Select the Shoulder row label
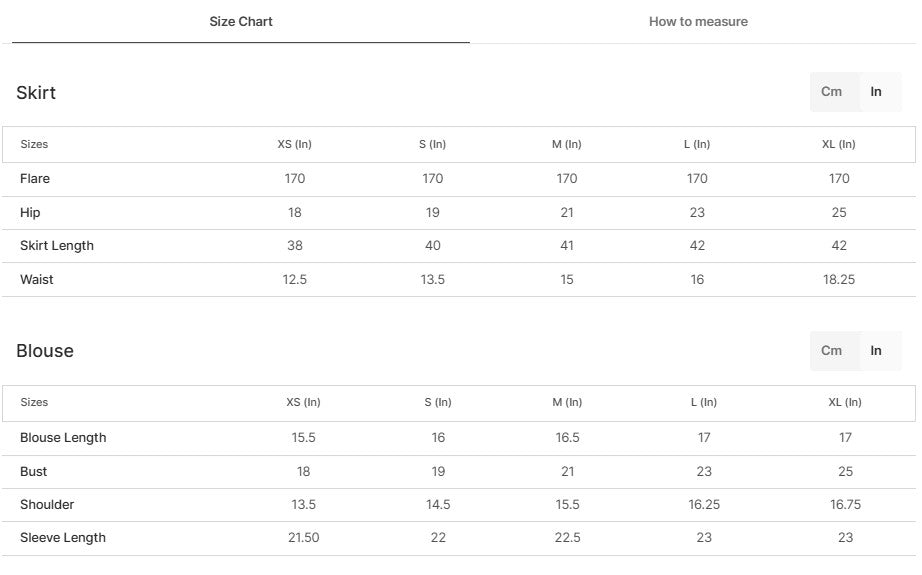The width and height of the screenshot is (922, 575). coord(47,505)
